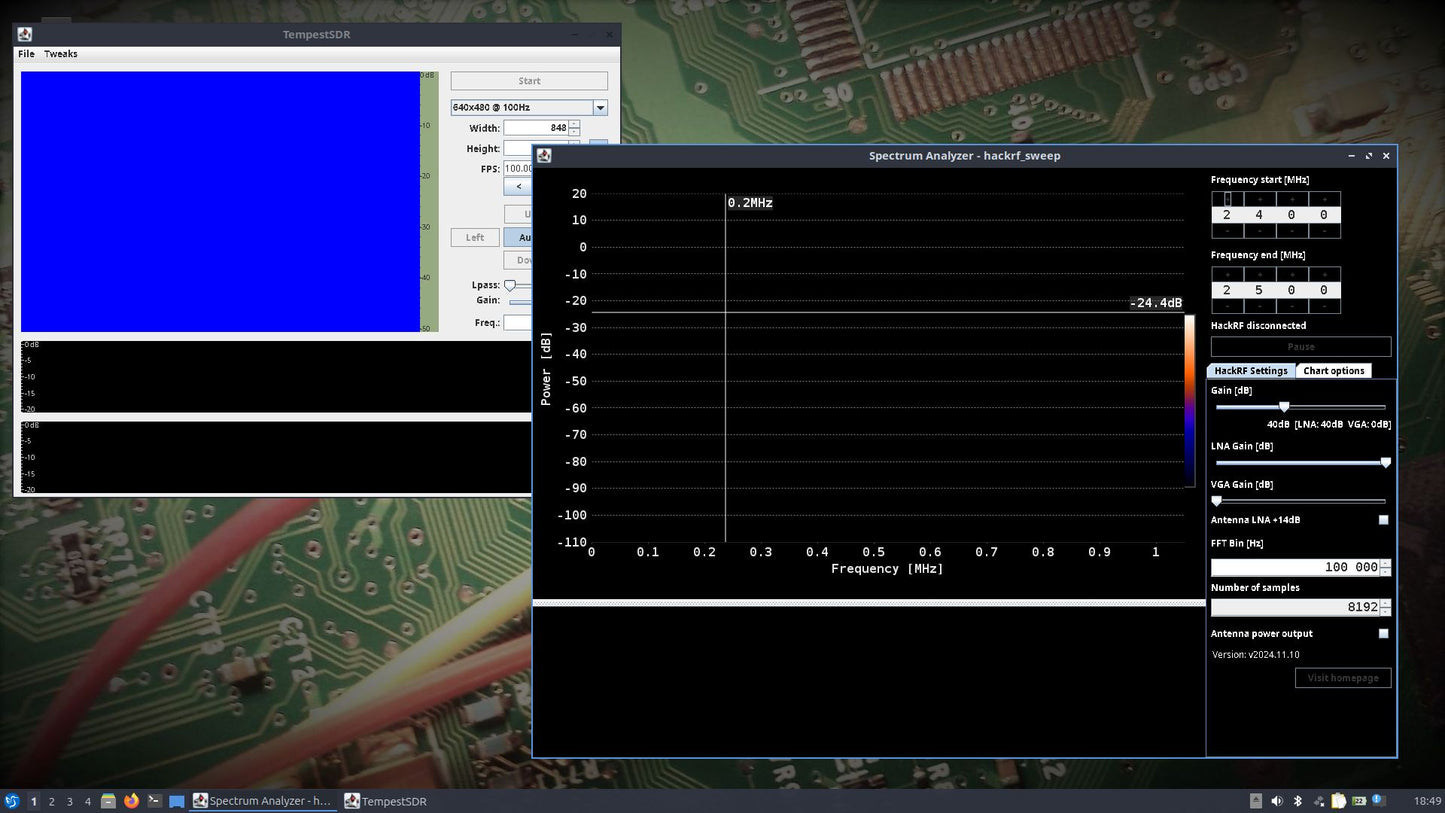Image resolution: width=1445 pixels, height=813 pixels.
Task: Click the Number of samples field
Action: (1295, 607)
